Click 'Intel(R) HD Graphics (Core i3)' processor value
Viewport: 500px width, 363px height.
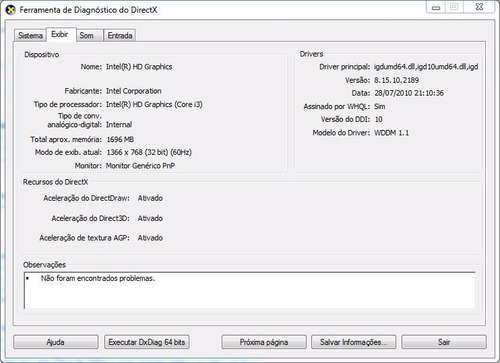[x=154, y=104]
